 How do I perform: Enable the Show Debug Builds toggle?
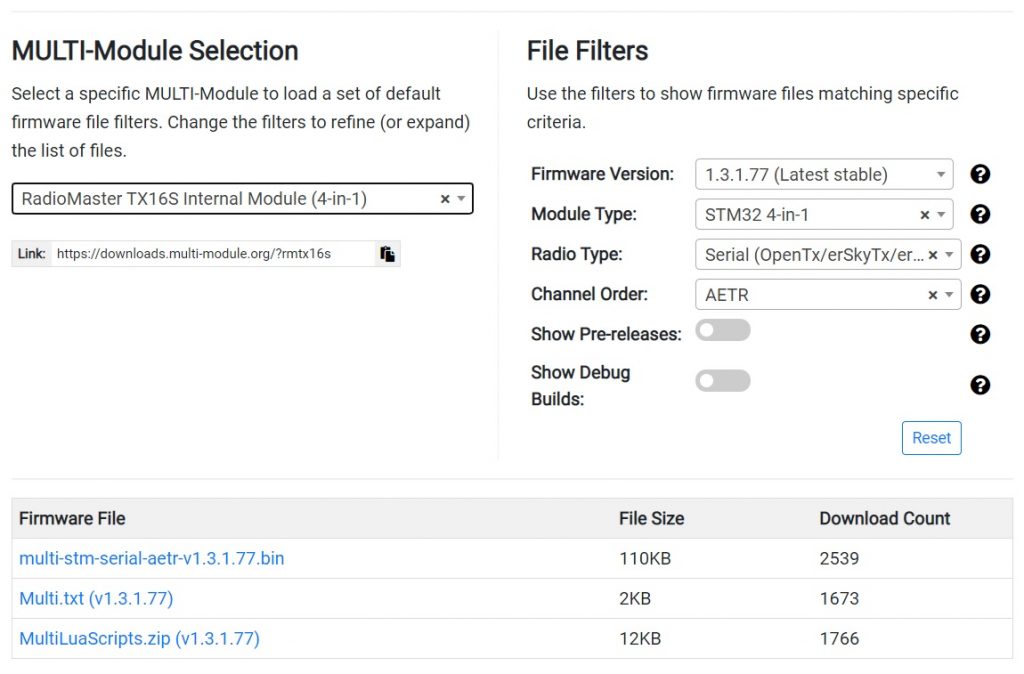(722, 381)
